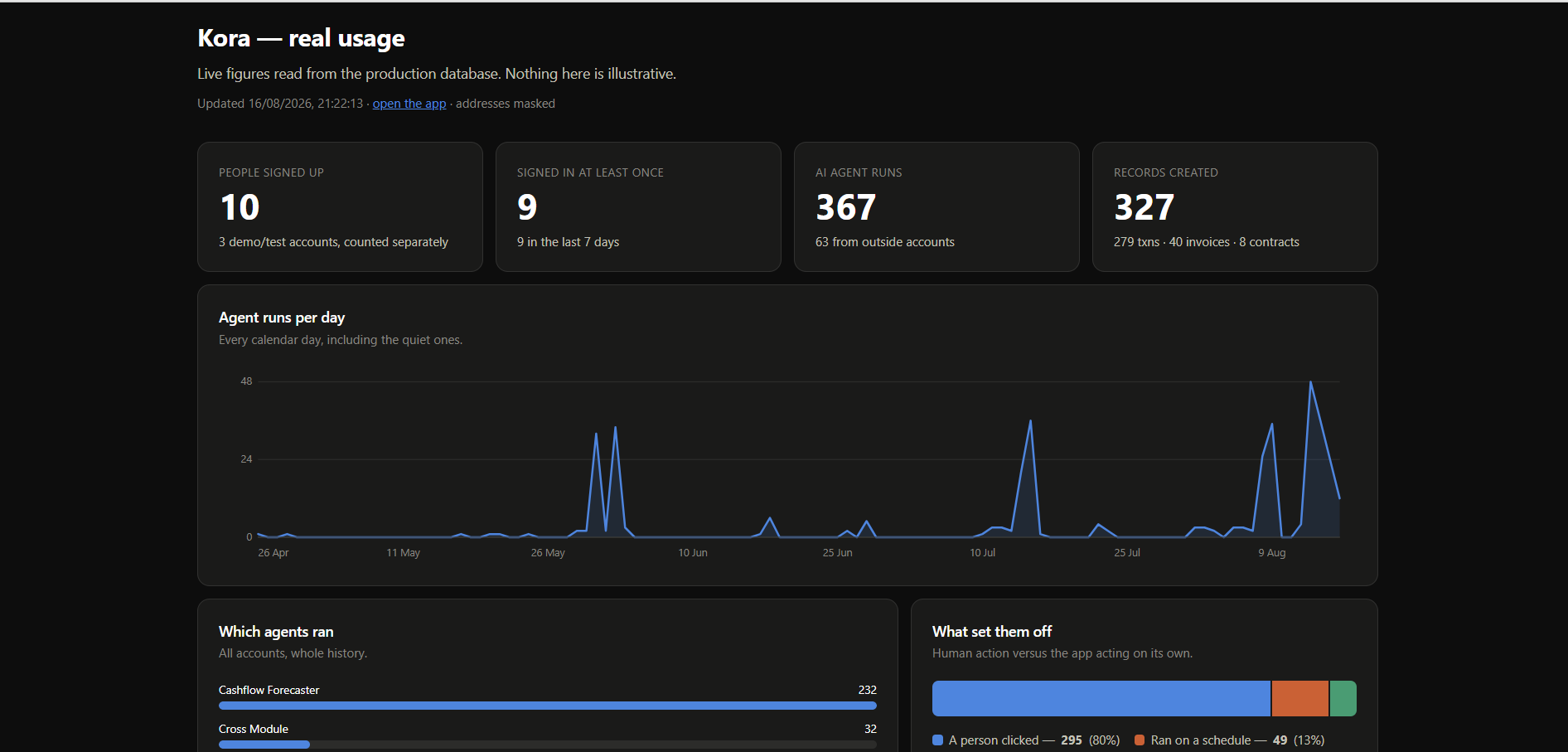Screen dimensions: 1568x752
Task: Click the Agent runs per day heading
Action: (x=282, y=318)
